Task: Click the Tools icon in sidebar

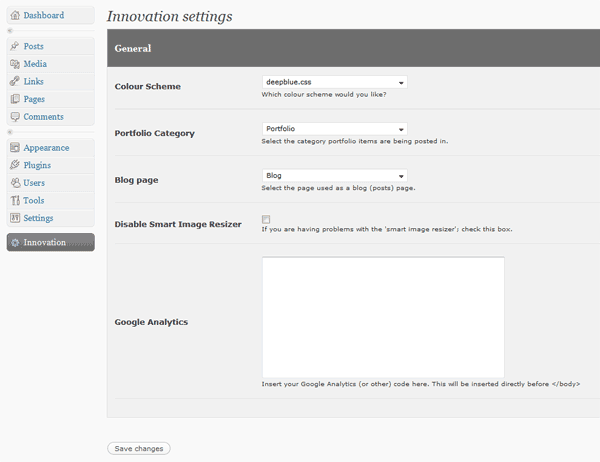Action: [15, 200]
